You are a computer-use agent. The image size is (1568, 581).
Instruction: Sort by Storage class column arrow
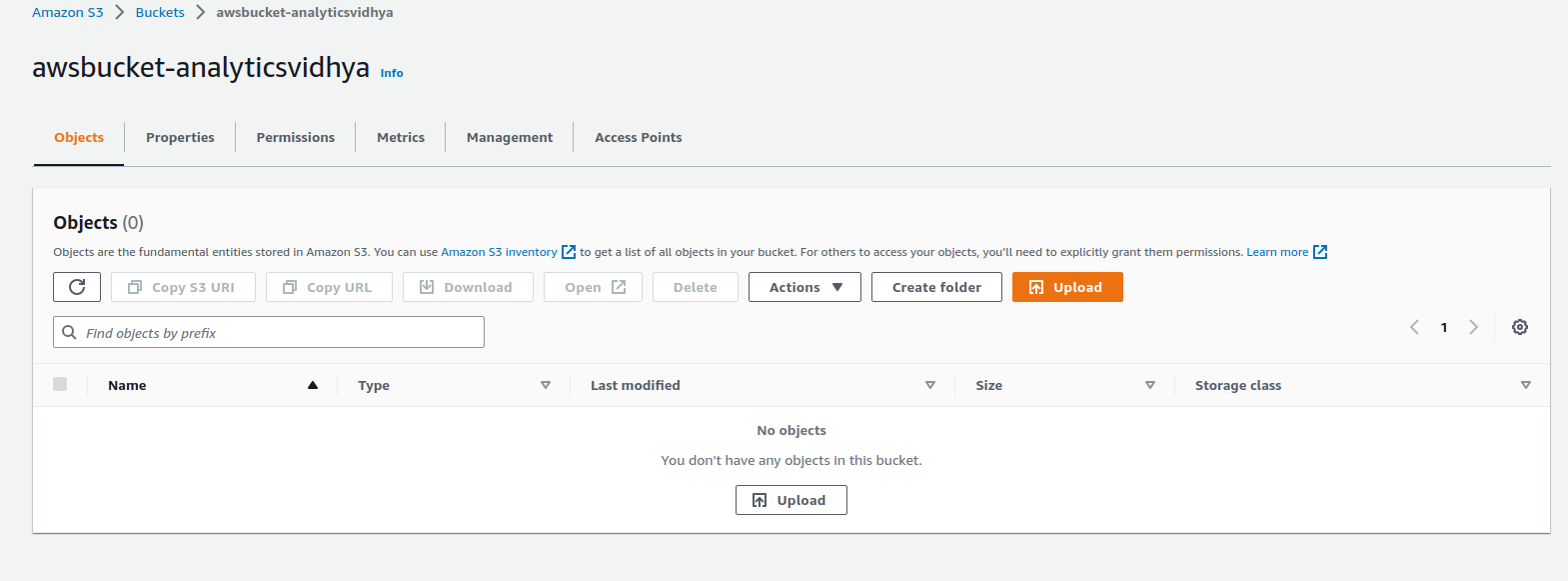(1526, 385)
